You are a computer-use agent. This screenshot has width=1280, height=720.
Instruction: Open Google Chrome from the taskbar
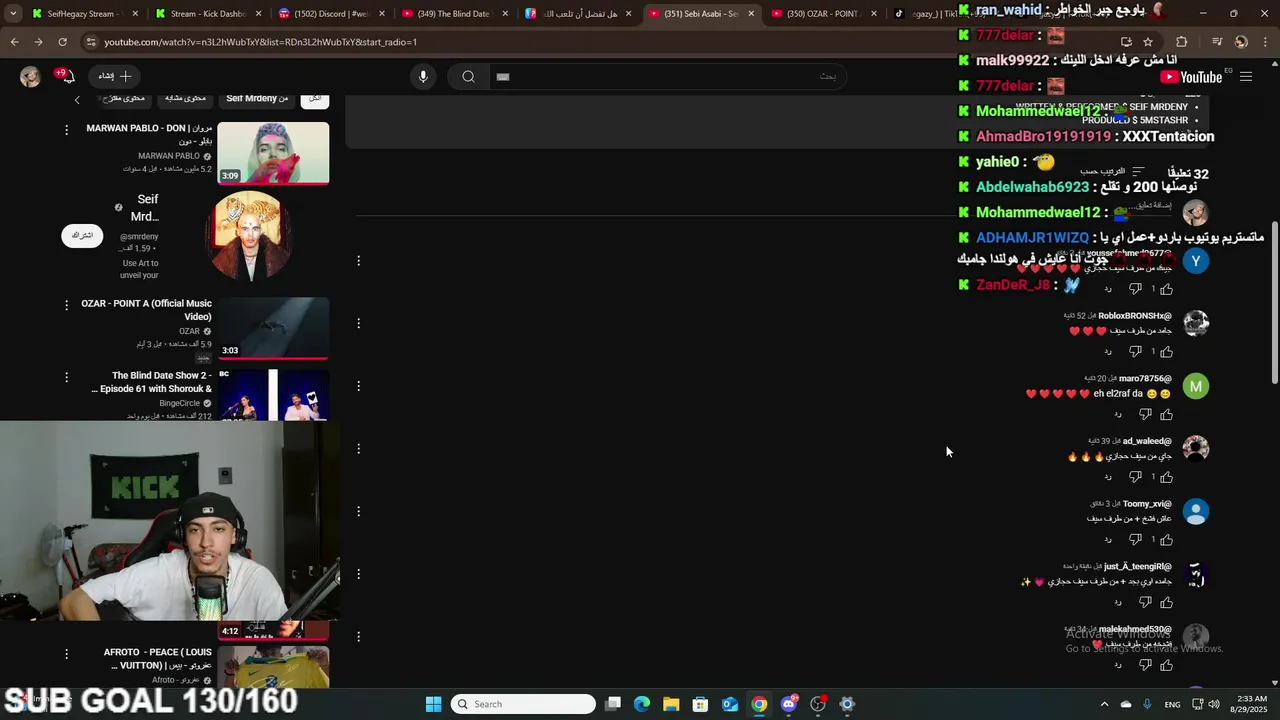point(759,704)
